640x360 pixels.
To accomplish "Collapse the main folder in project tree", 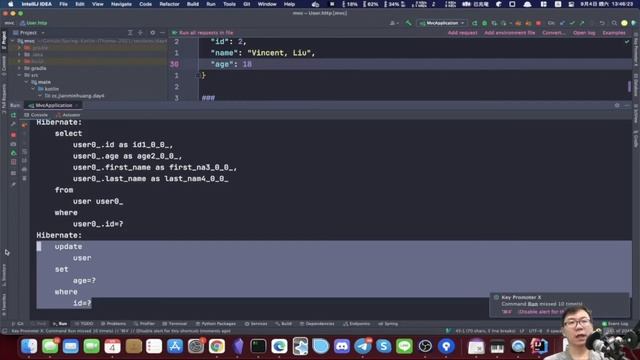I will coord(26,82).
